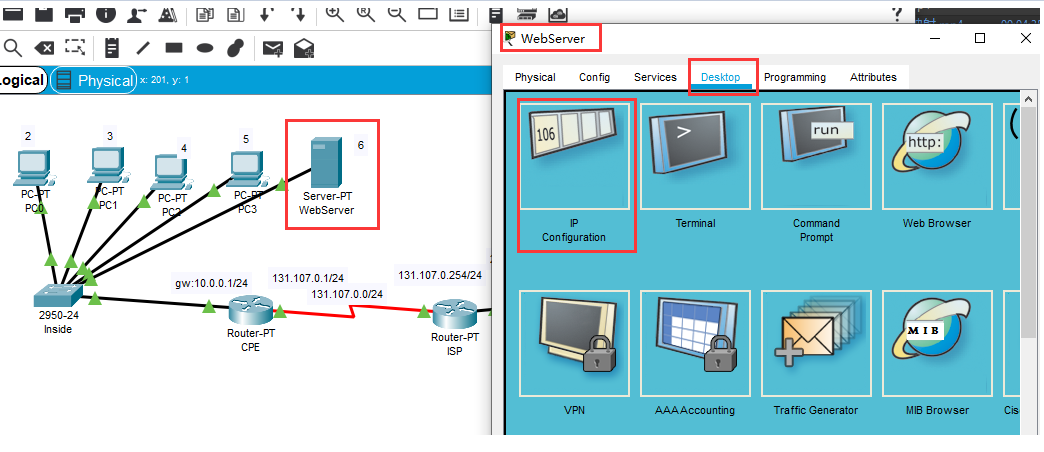This screenshot has height=452, width=1044.
Task: Click the Router-PT CPE device
Action: click(244, 311)
